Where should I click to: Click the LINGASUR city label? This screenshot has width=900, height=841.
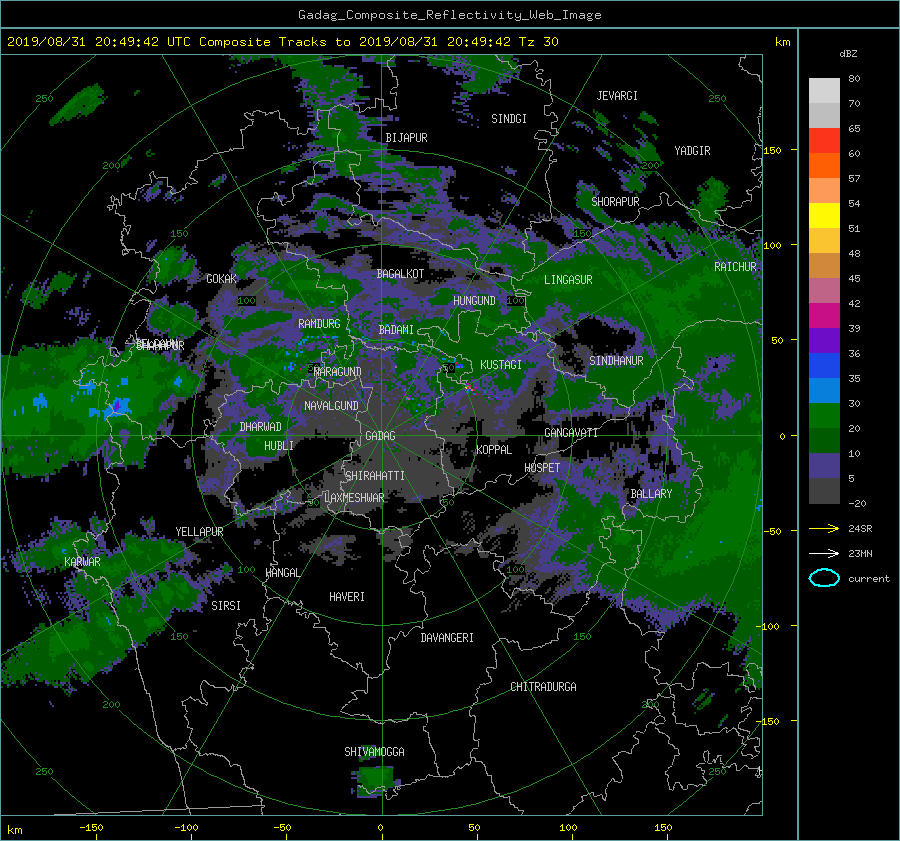point(568,280)
